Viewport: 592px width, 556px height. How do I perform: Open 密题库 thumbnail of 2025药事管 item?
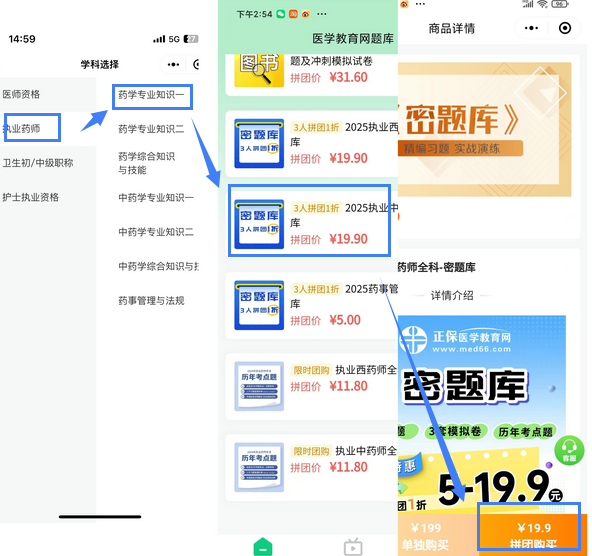[259, 305]
